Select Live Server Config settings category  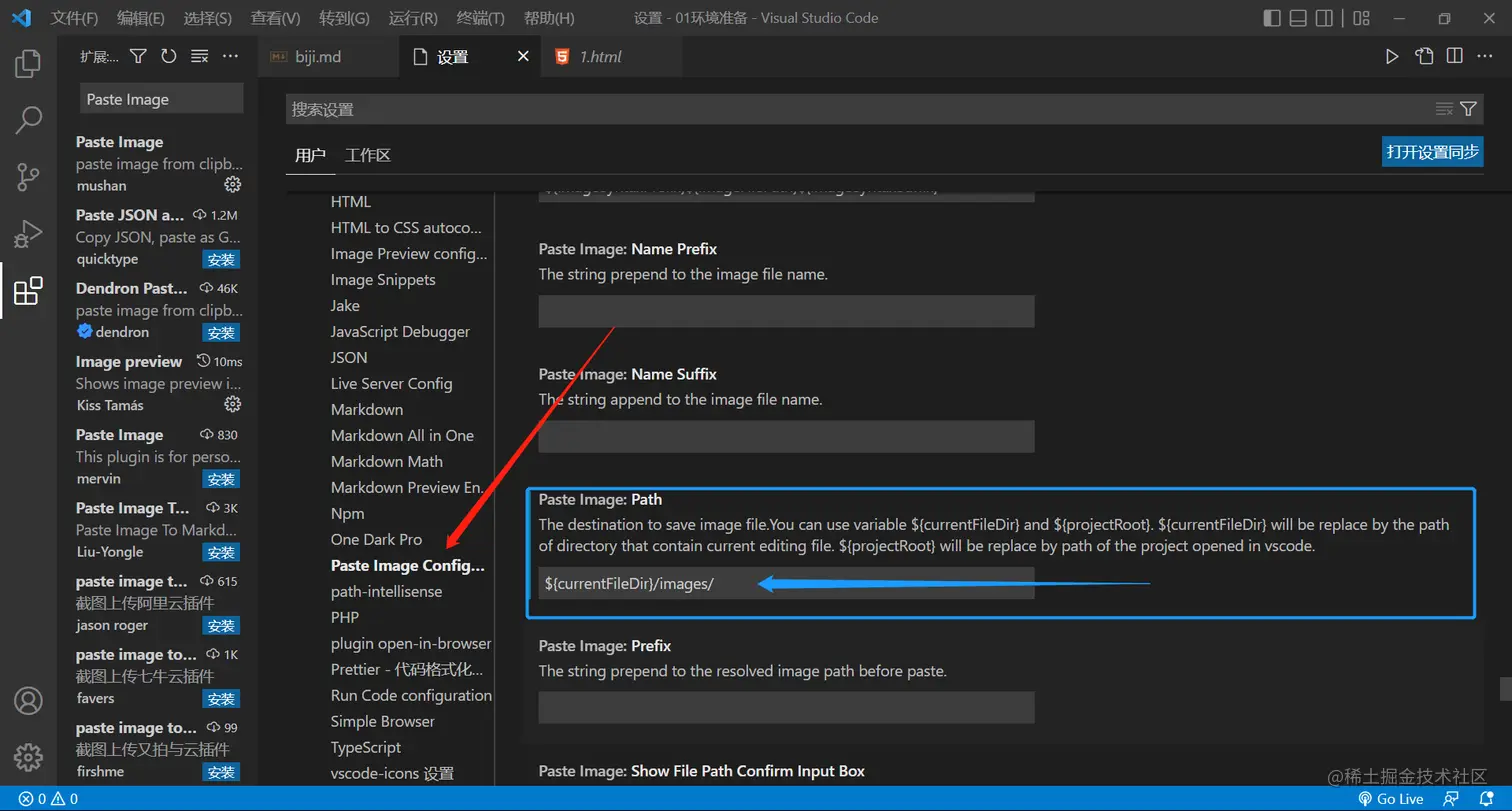point(391,383)
